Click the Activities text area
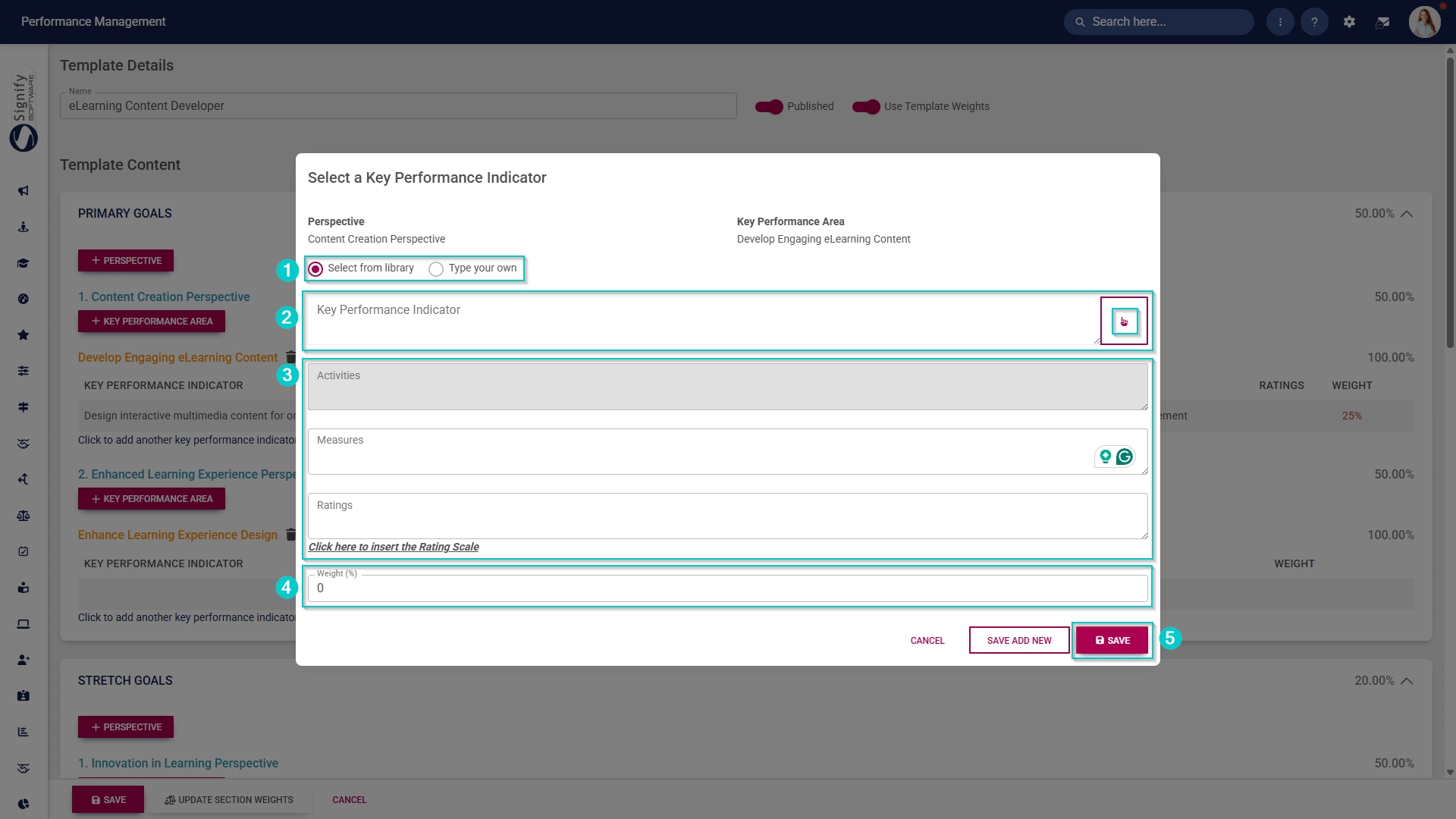 (x=728, y=387)
